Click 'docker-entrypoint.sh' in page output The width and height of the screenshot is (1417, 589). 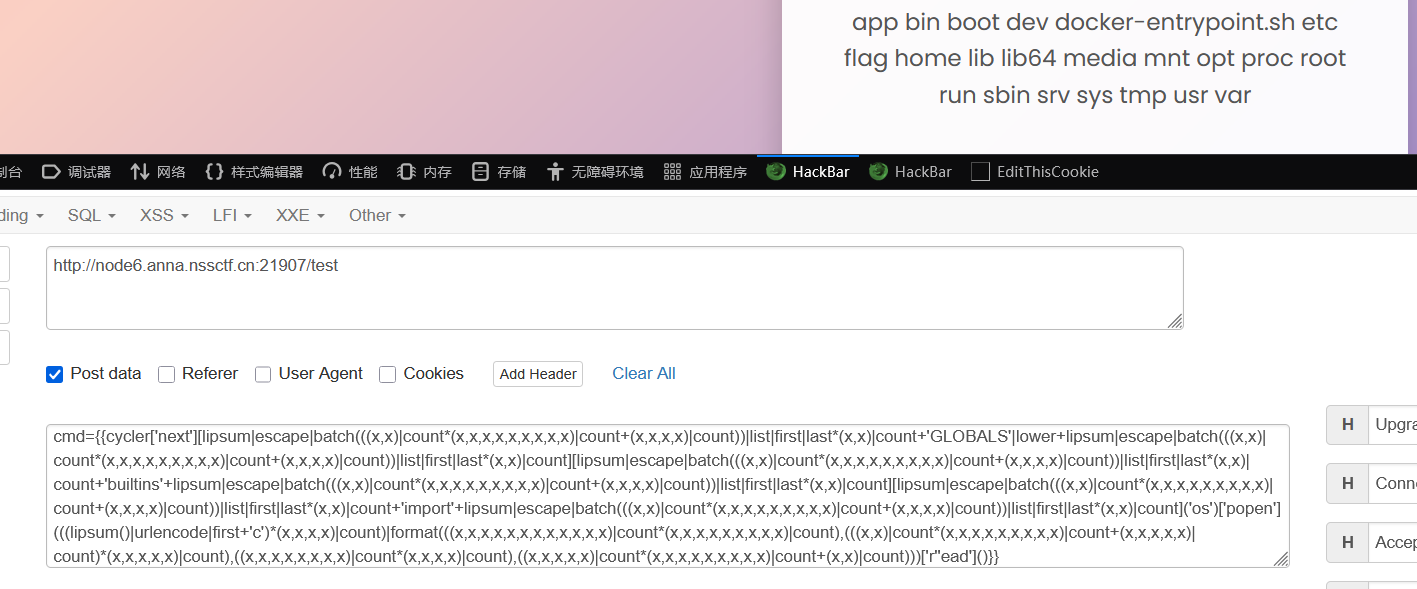1174,22
